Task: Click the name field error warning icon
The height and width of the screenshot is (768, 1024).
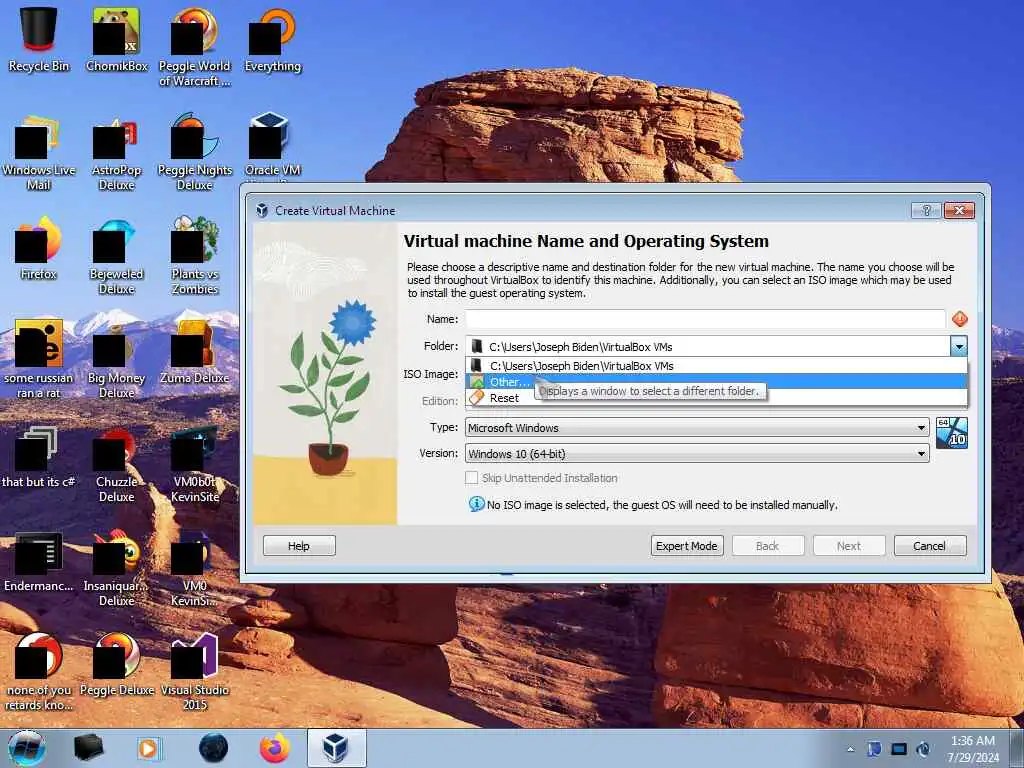Action: [x=959, y=319]
